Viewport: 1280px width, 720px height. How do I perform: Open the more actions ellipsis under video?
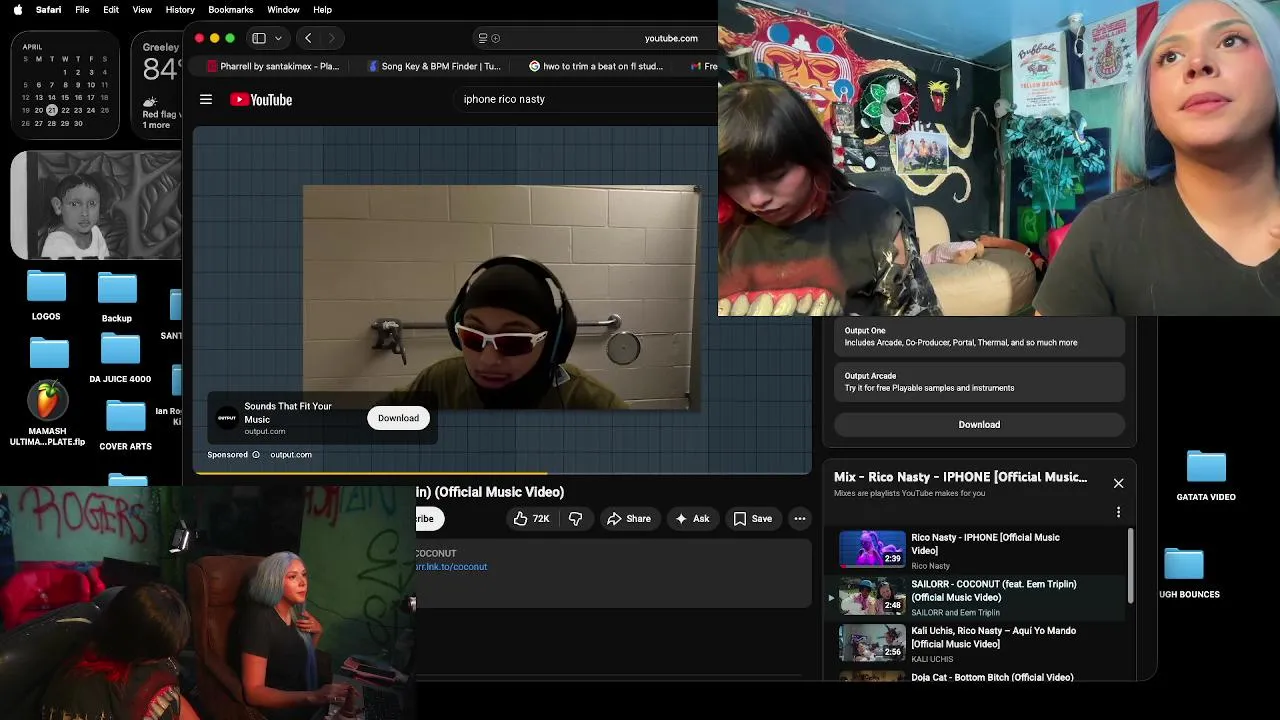pos(799,519)
